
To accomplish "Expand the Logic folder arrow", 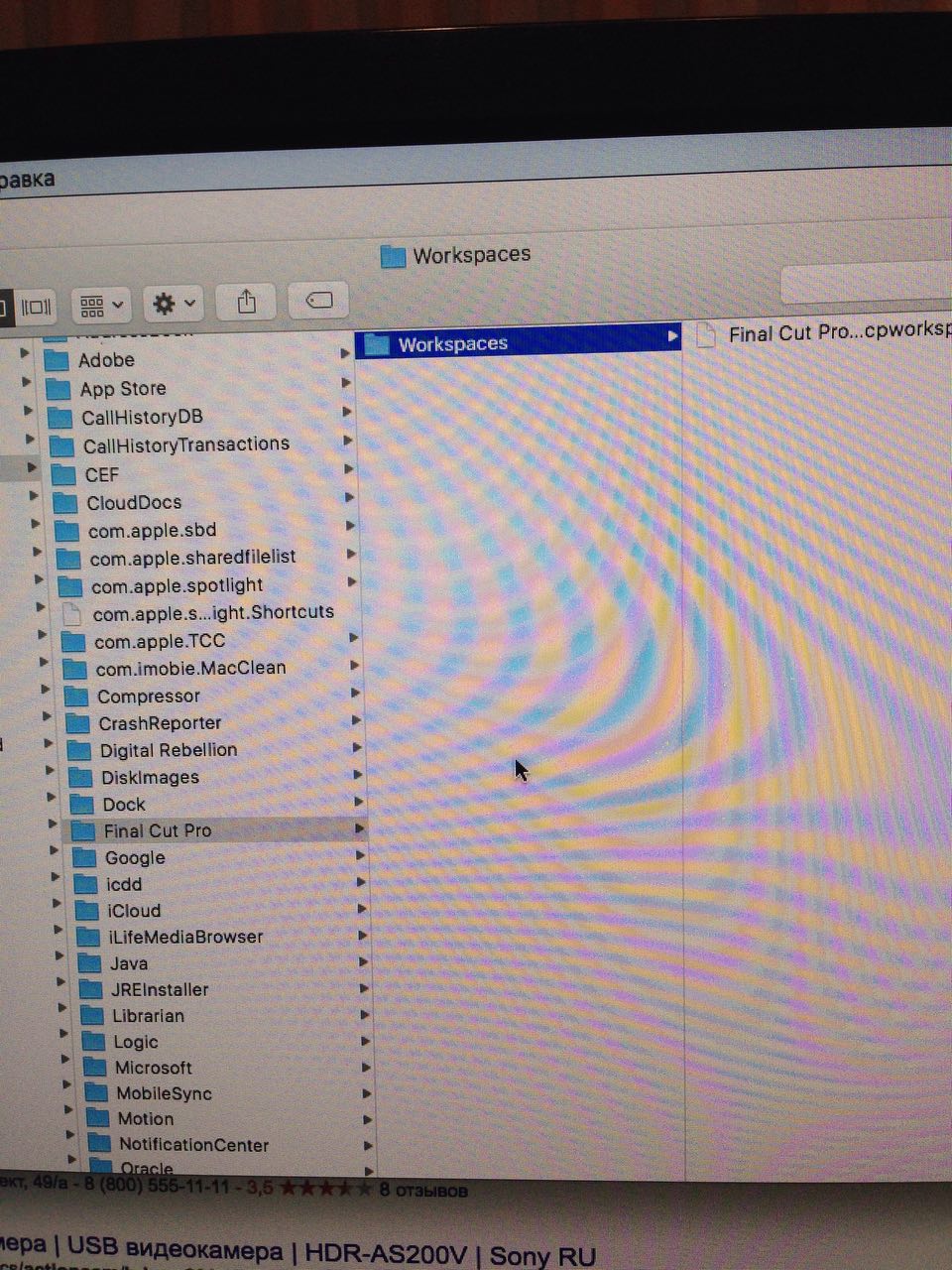I will [x=365, y=1041].
